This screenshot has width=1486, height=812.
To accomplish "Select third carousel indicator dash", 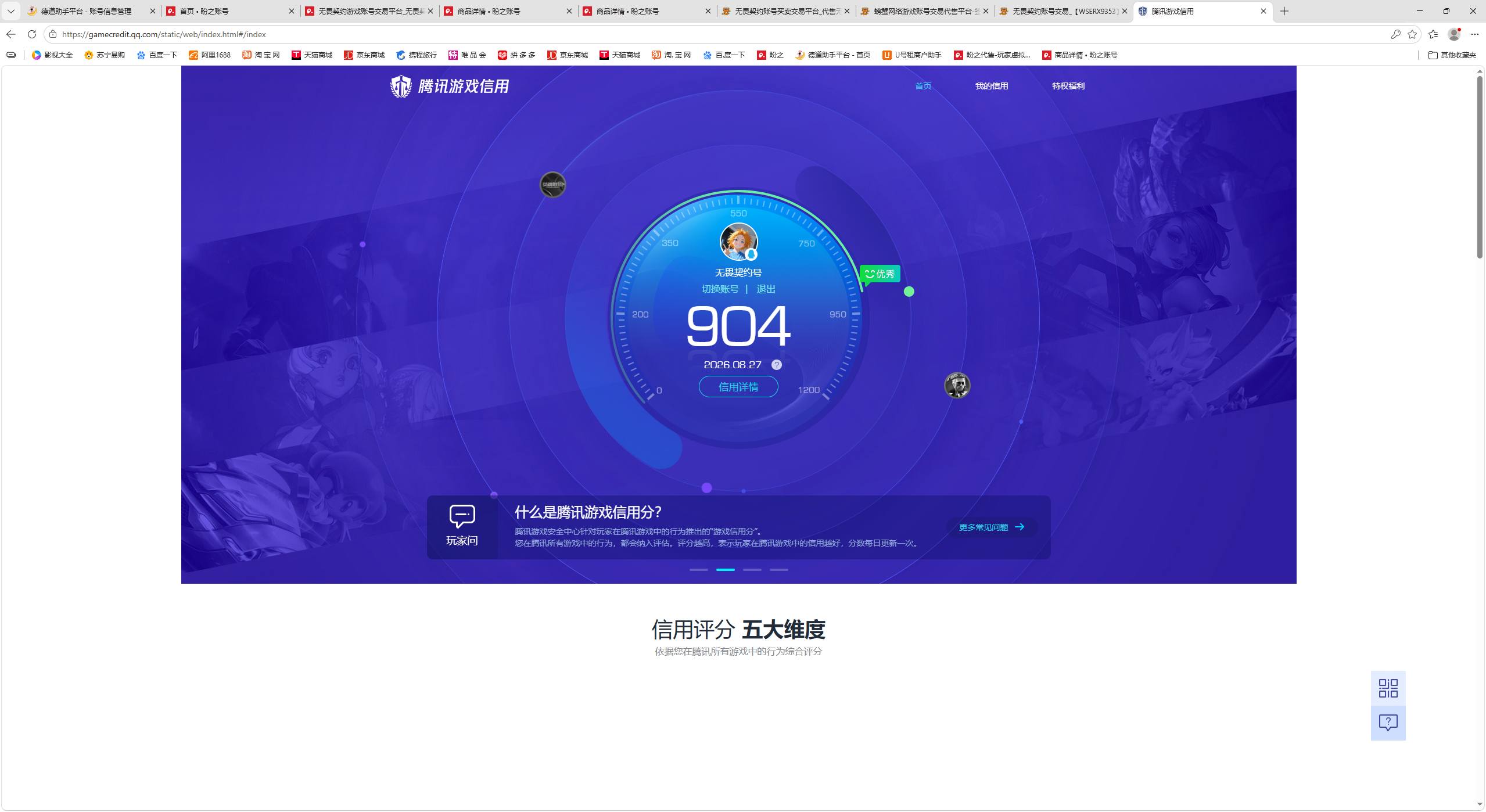I will pyautogui.click(x=752, y=570).
